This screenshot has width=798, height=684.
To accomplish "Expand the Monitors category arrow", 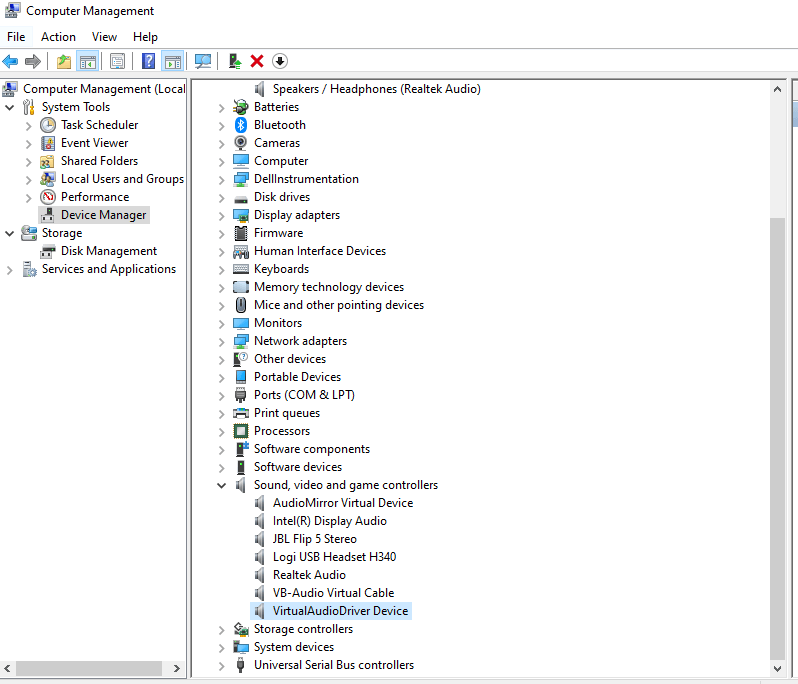I will pyautogui.click(x=221, y=324).
